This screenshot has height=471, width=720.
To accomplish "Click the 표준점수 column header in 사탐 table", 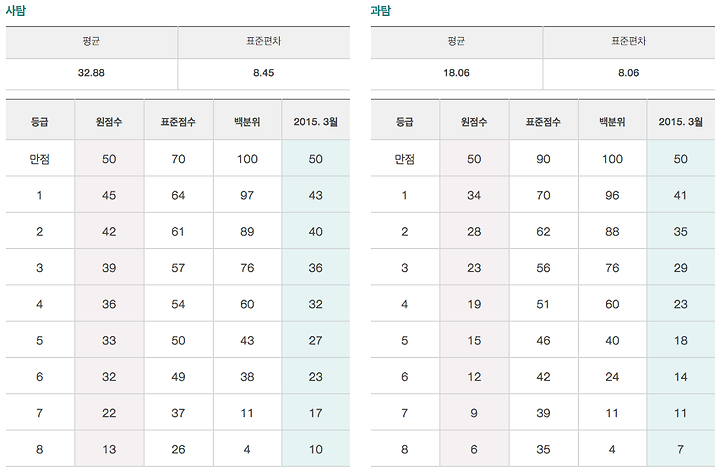I will 178,122.
